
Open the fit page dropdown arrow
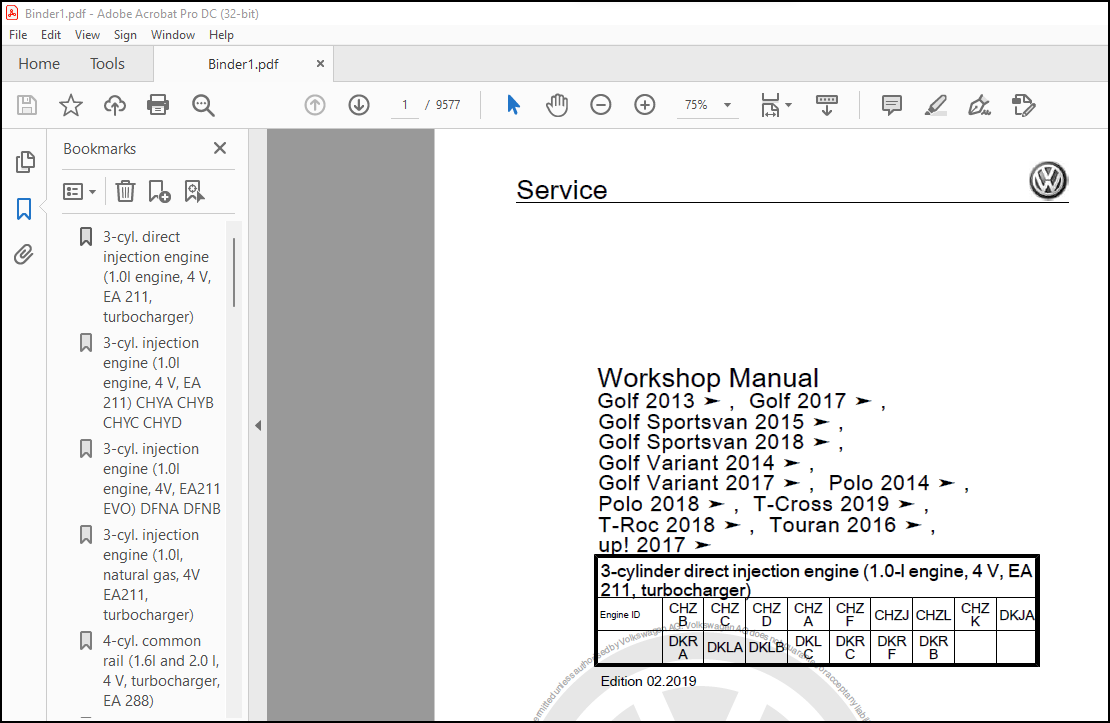789,105
